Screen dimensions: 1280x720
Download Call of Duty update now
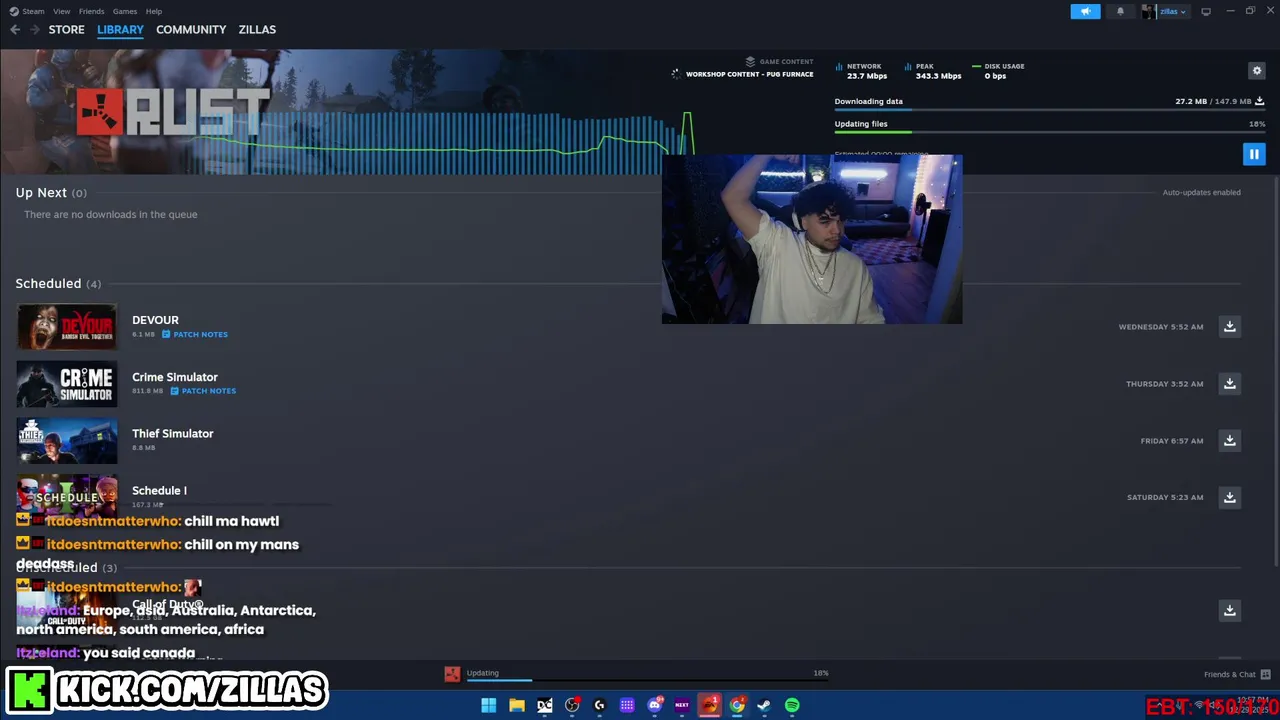coord(1230,610)
